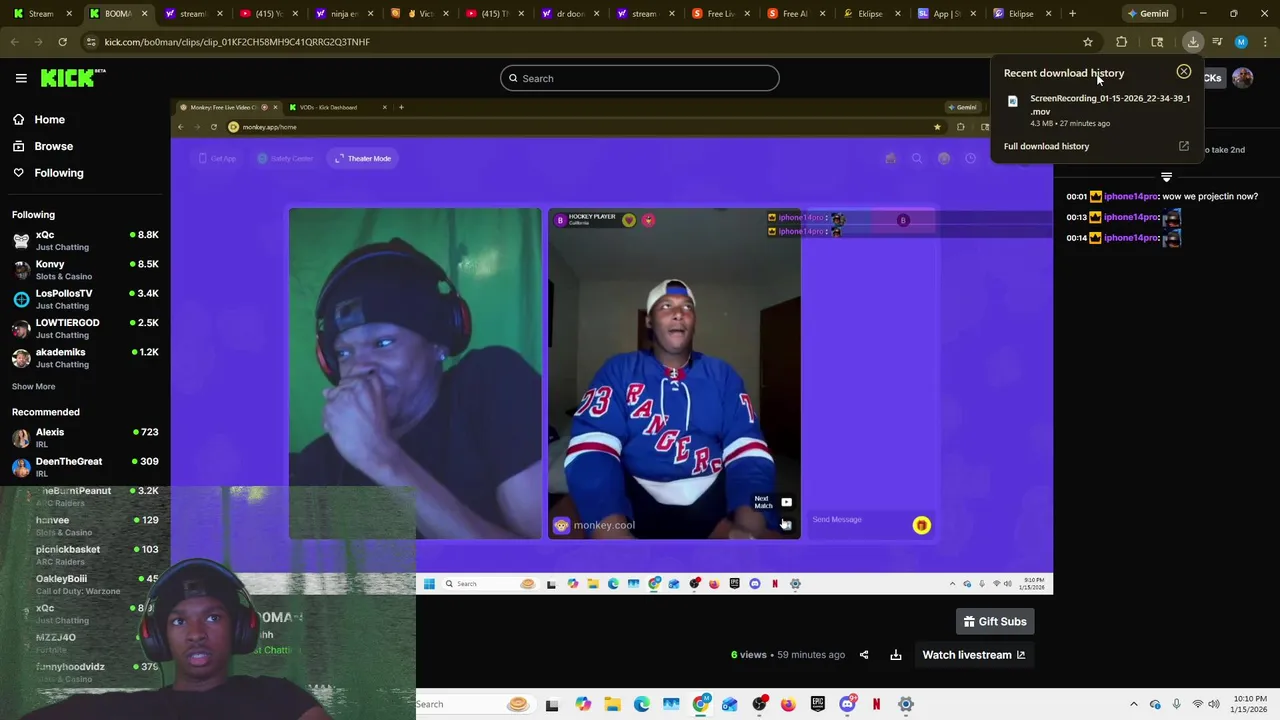The image size is (1280, 720).
Task: Open LOWTIERGOD channel in Following list
Action: tap(85, 328)
